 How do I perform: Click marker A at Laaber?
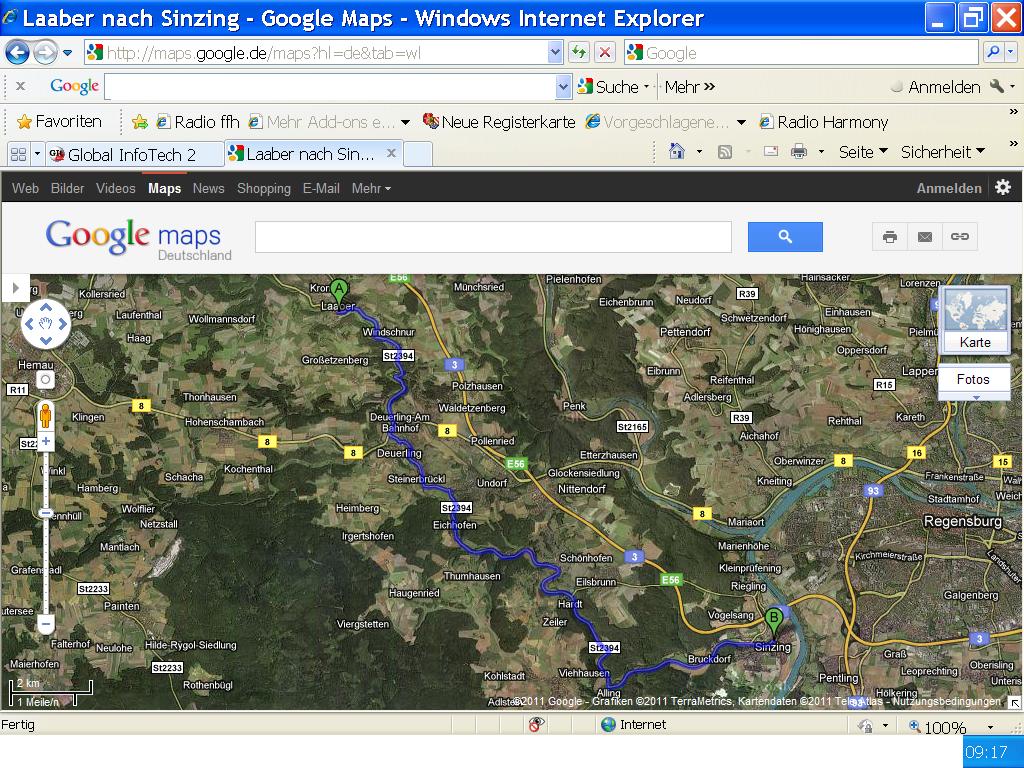[338, 292]
